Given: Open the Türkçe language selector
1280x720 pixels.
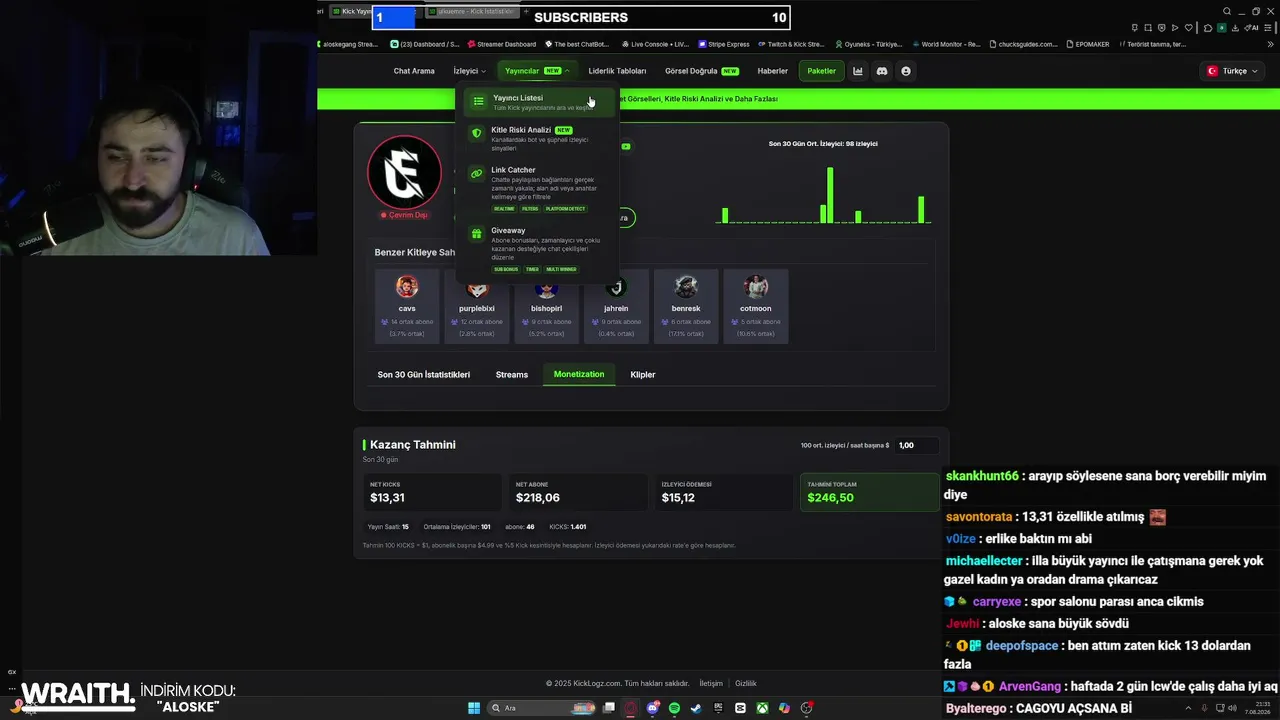Looking at the screenshot, I should [x=1232, y=71].
